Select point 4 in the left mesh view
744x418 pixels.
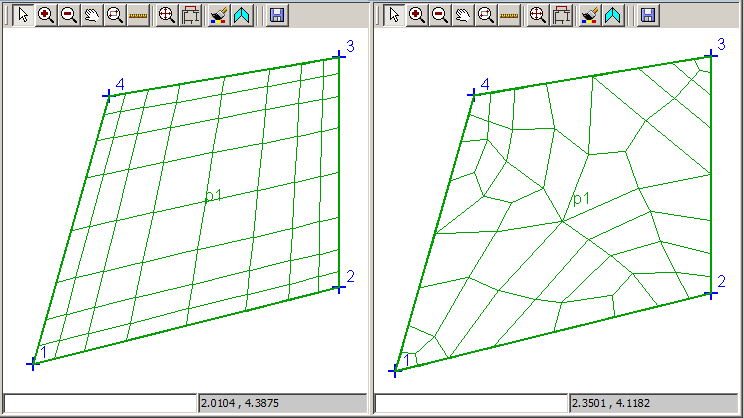(x=109, y=96)
